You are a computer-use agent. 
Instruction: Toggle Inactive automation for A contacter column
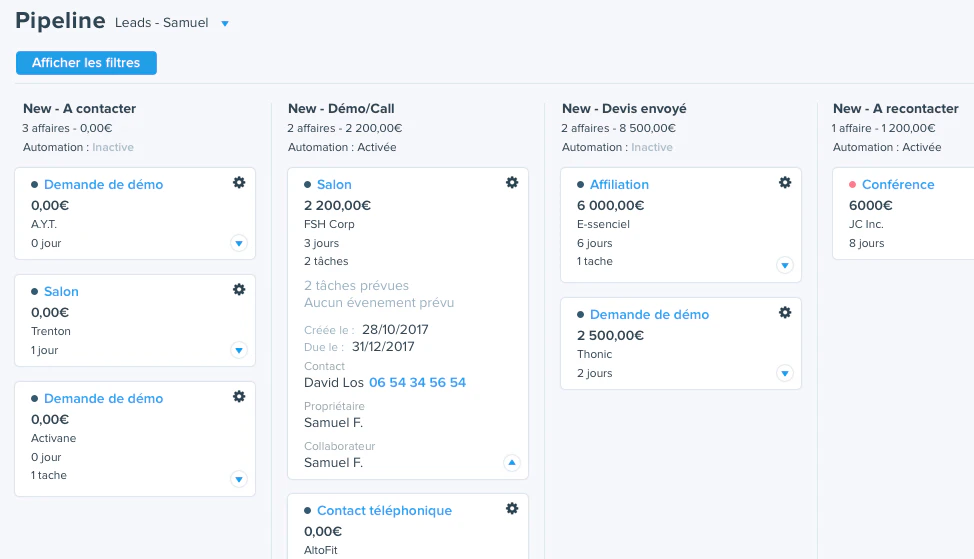[113, 147]
